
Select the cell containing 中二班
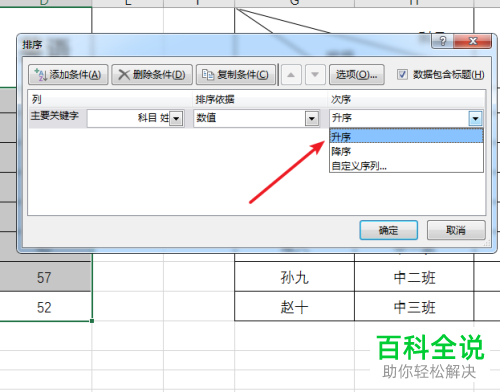pos(414,277)
